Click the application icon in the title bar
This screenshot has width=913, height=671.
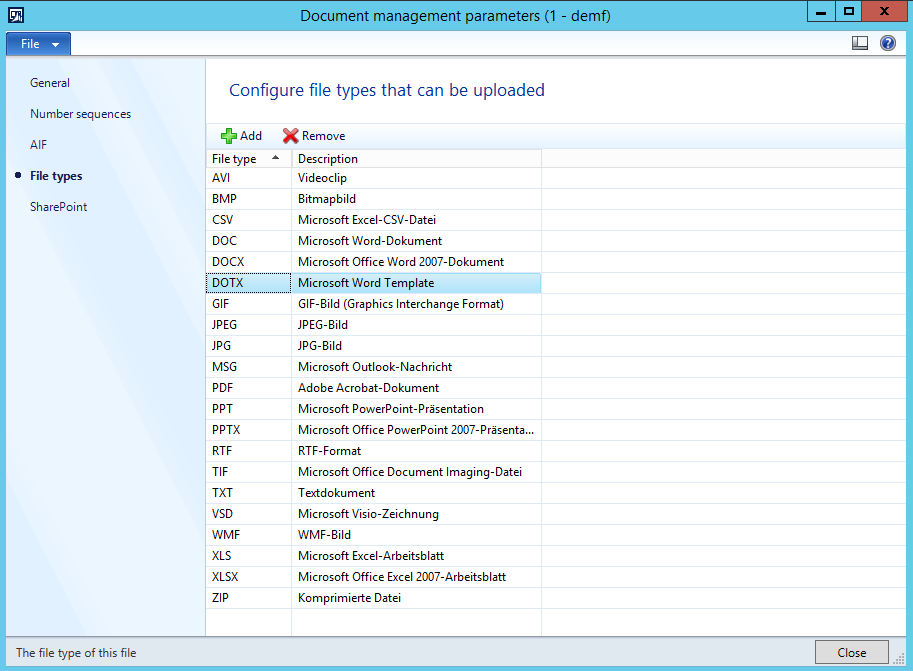(x=16, y=13)
